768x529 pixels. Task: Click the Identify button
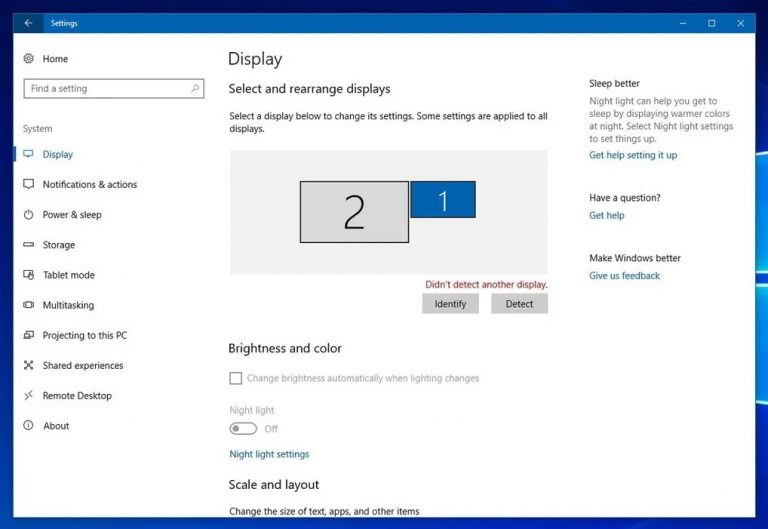pos(450,304)
